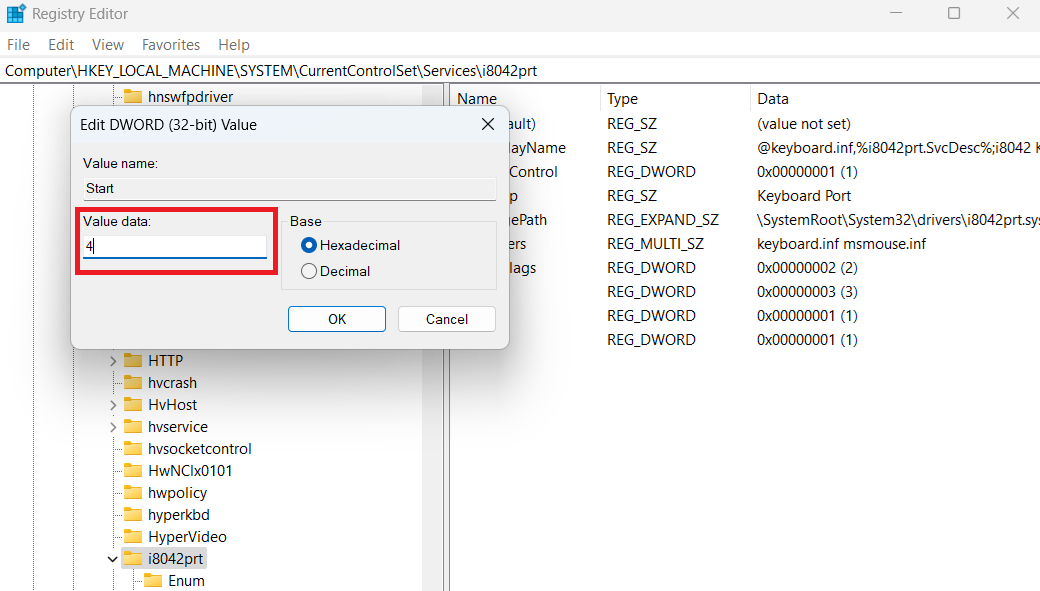1040x591 pixels.
Task: Switch the base to Decimal
Action: [x=309, y=270]
